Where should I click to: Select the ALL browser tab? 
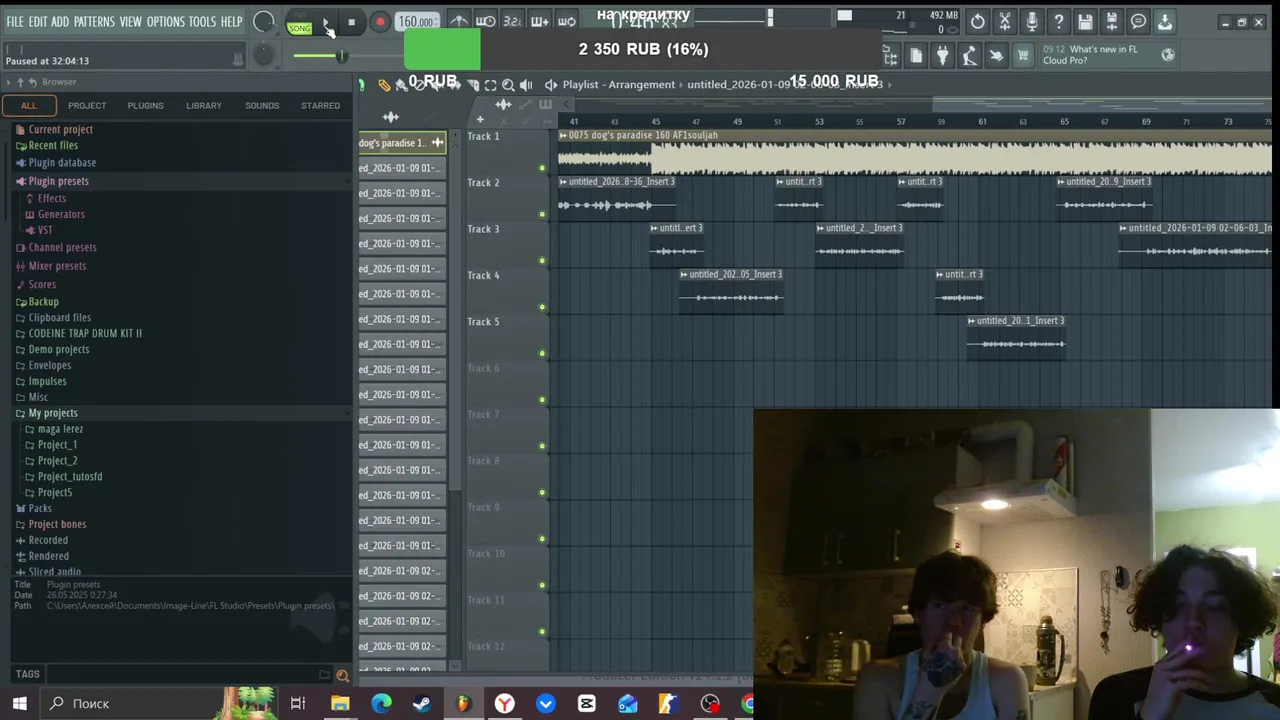(29, 105)
